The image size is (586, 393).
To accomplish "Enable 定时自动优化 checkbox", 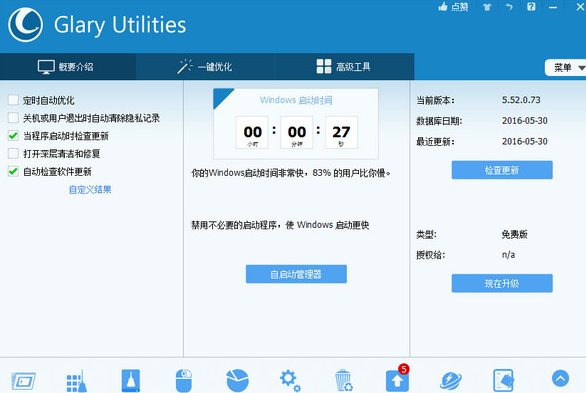I will click(13, 100).
